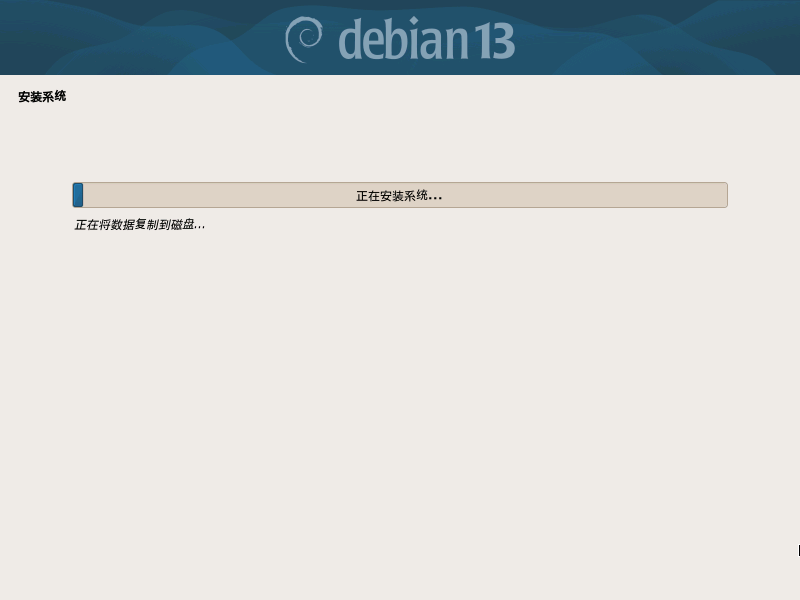Viewport: 800px width, 600px height.
Task: Select the "13" version number in banner
Action: pos(495,41)
